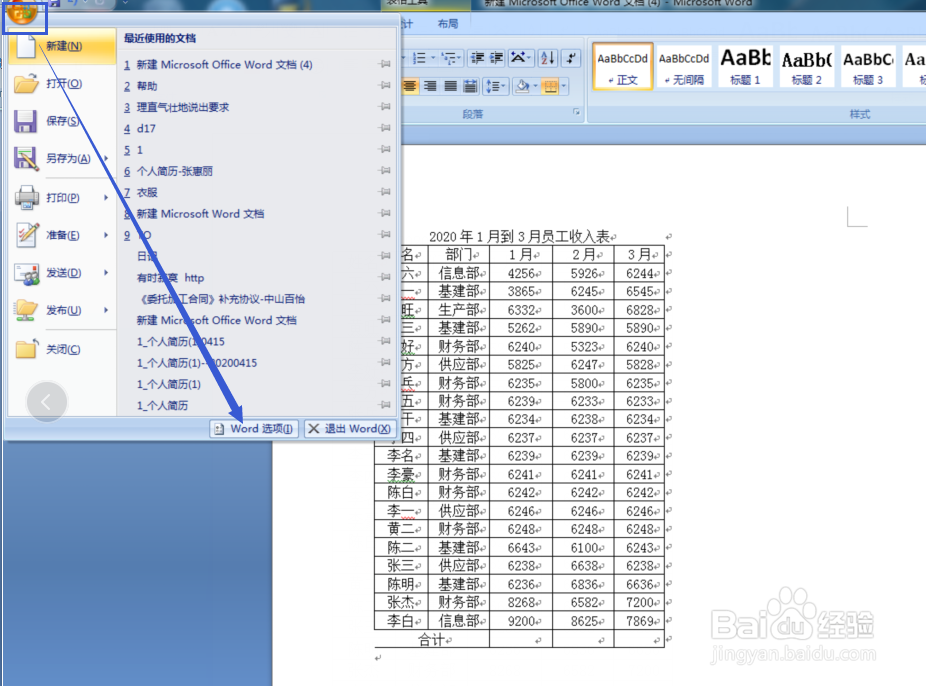Choose 发布(U) menu item
The height and width of the screenshot is (686, 926).
64,310
